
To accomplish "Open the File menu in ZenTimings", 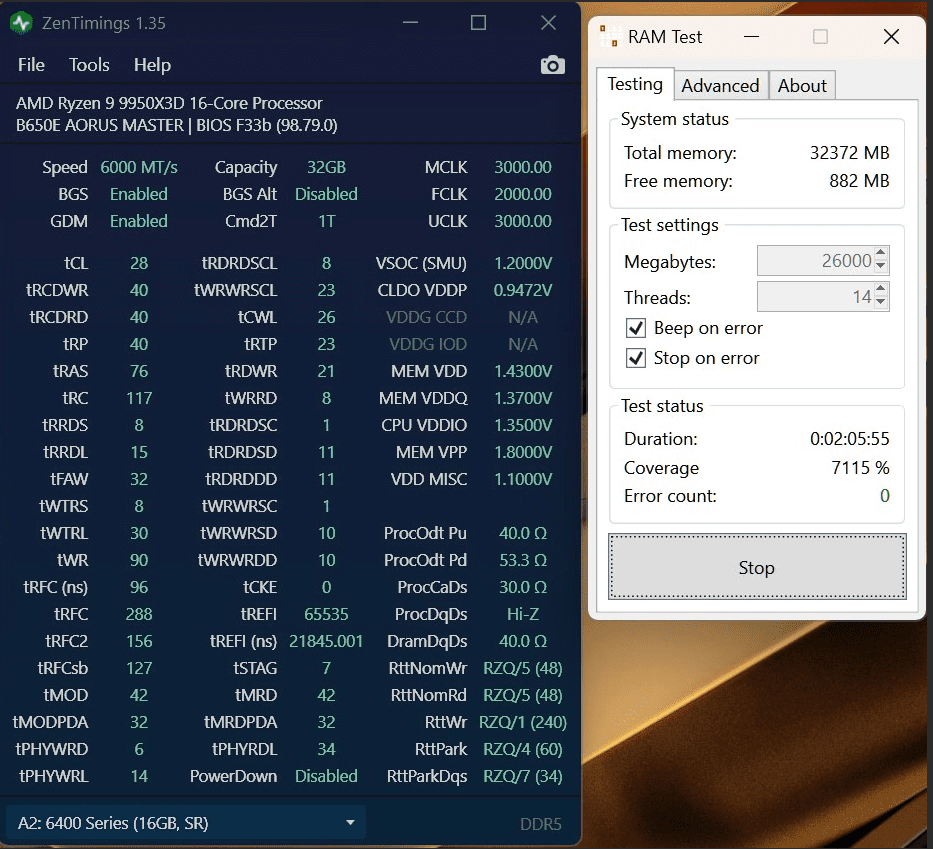I will (31, 64).
